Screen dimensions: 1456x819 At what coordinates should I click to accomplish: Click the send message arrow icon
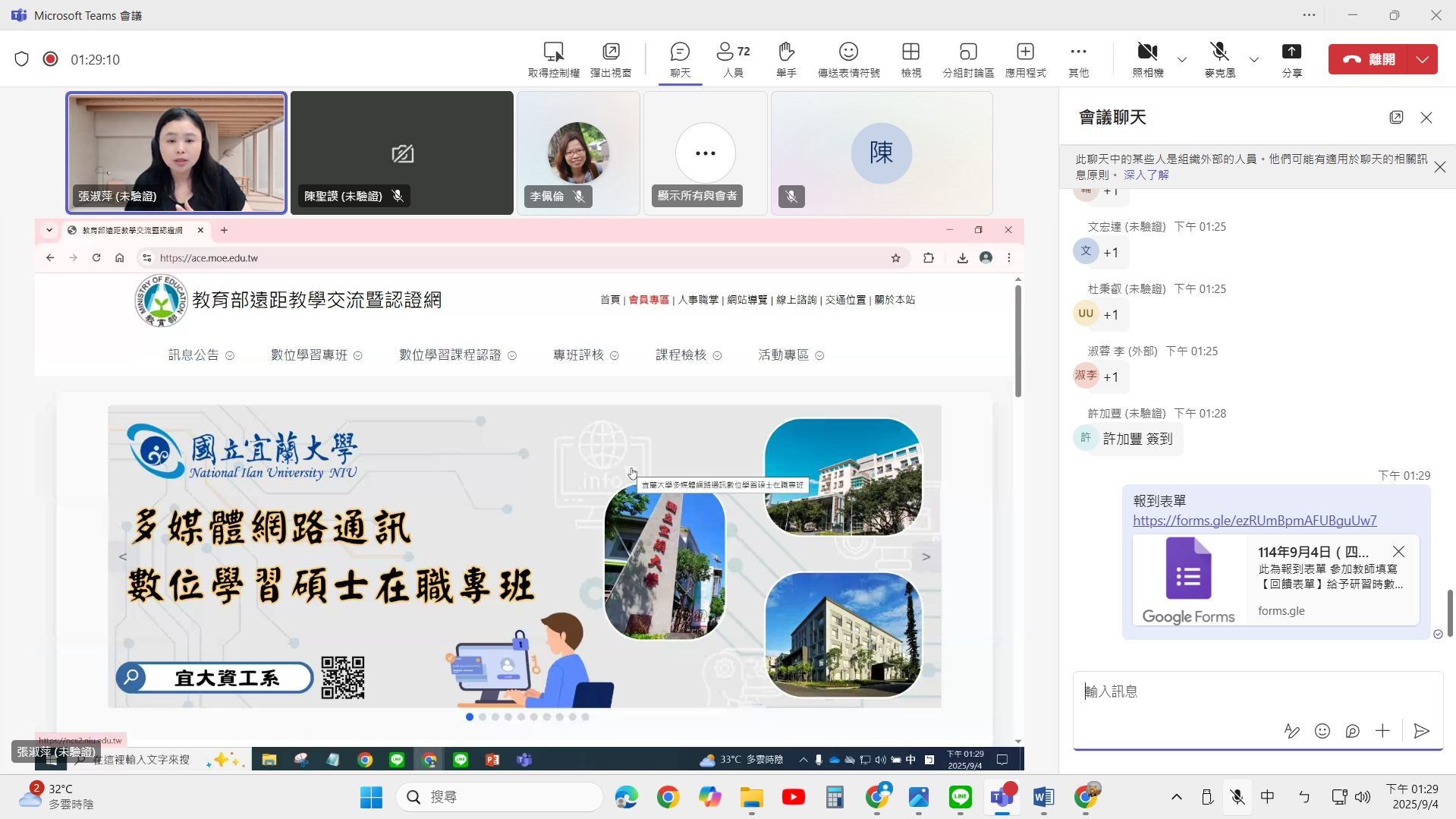[x=1421, y=731]
